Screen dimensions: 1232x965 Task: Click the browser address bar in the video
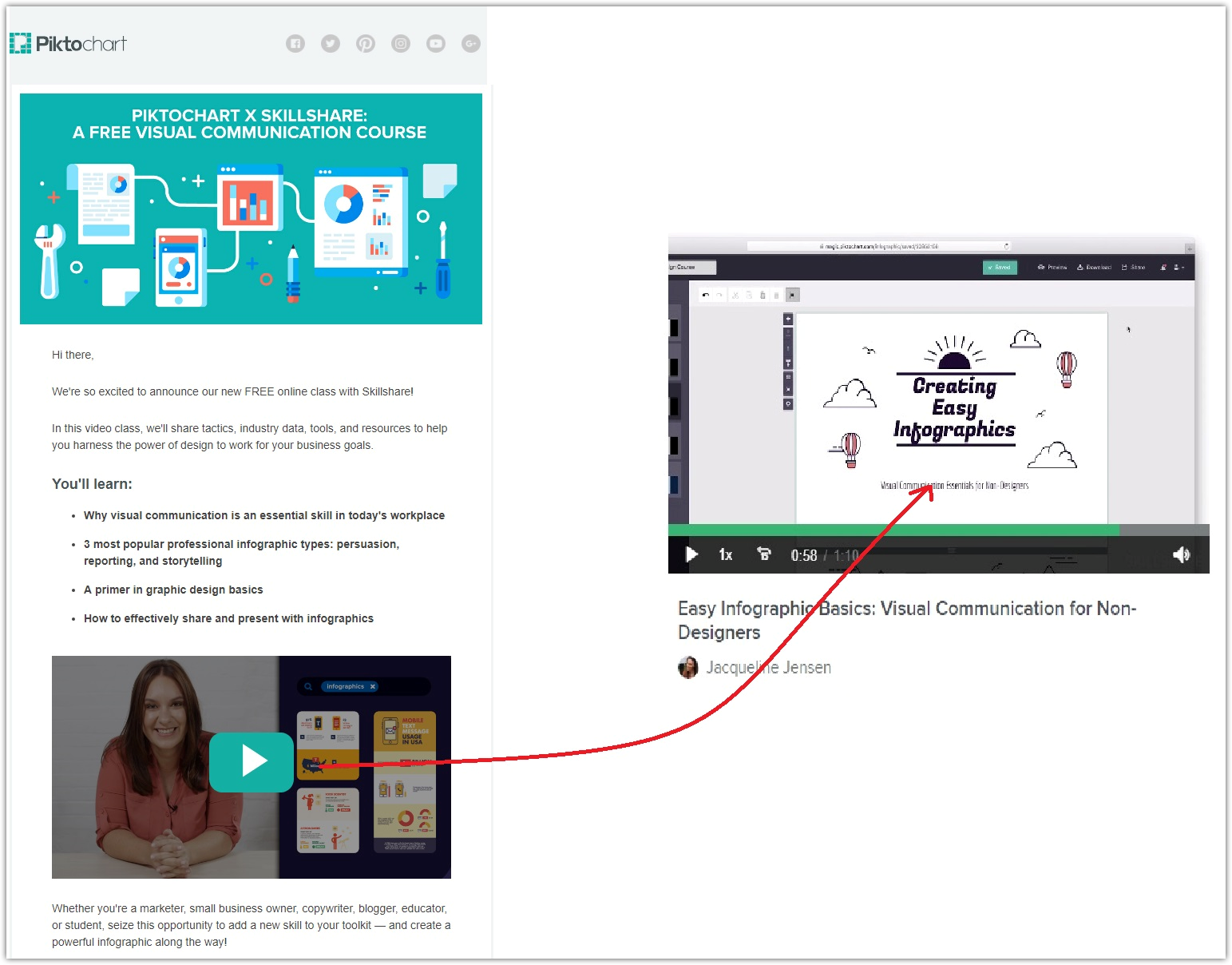click(879, 246)
